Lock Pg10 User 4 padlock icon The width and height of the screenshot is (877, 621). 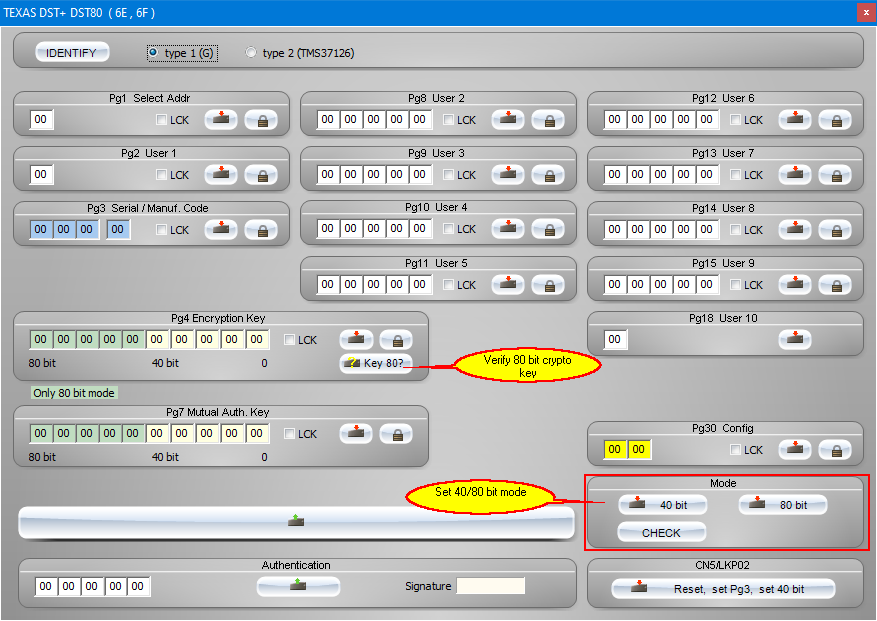click(x=549, y=228)
